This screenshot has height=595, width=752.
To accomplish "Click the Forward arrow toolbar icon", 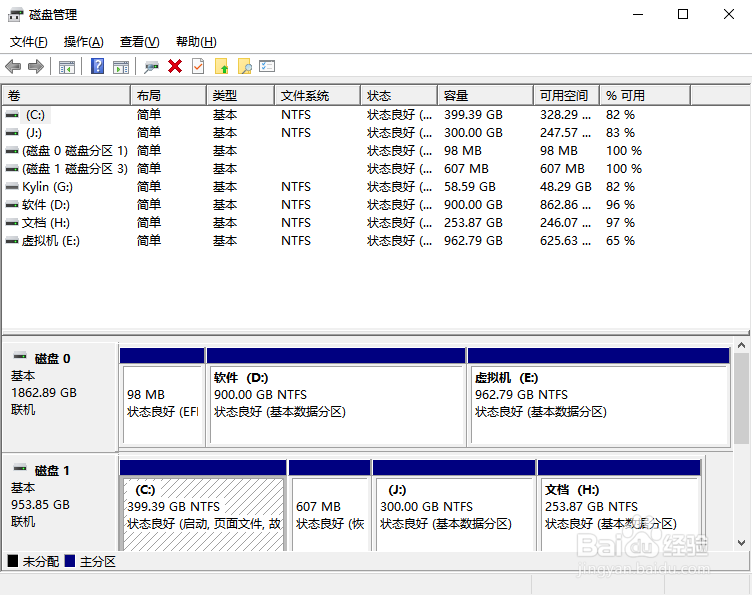I will pyautogui.click(x=36, y=66).
